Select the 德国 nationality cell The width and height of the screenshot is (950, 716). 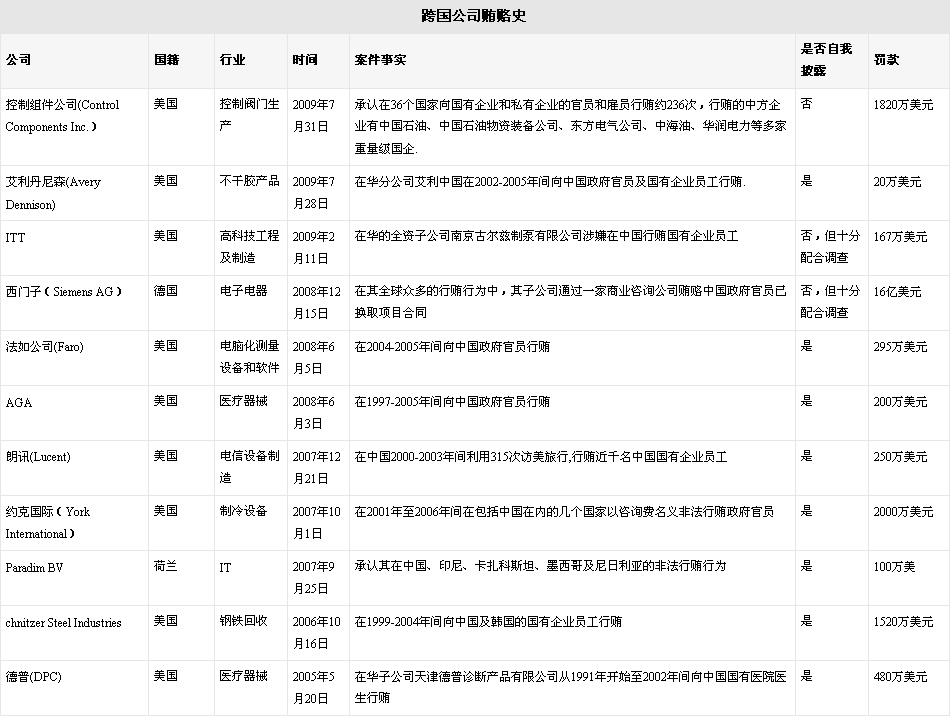pyautogui.click(x=166, y=292)
